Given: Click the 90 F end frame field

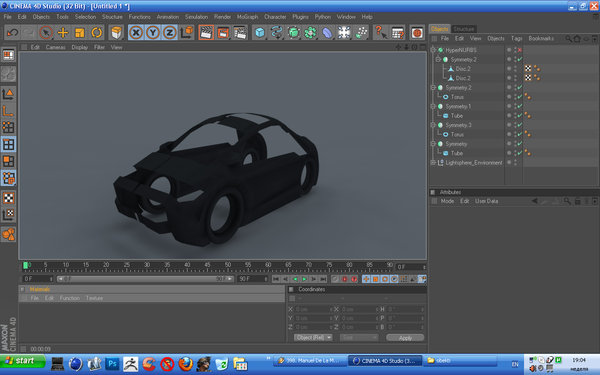Looking at the screenshot, I should tap(253, 279).
